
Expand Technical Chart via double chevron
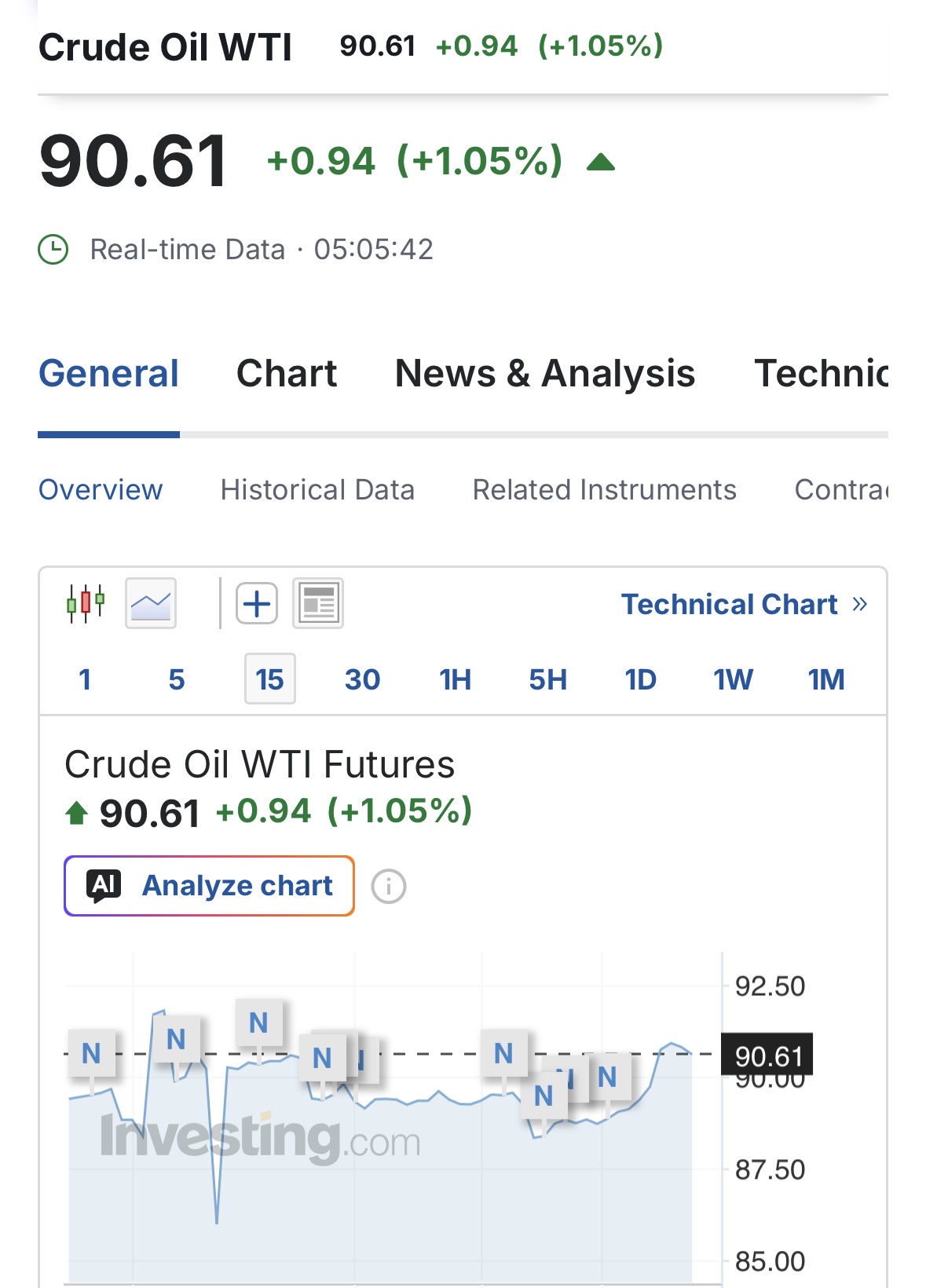pos(860,604)
